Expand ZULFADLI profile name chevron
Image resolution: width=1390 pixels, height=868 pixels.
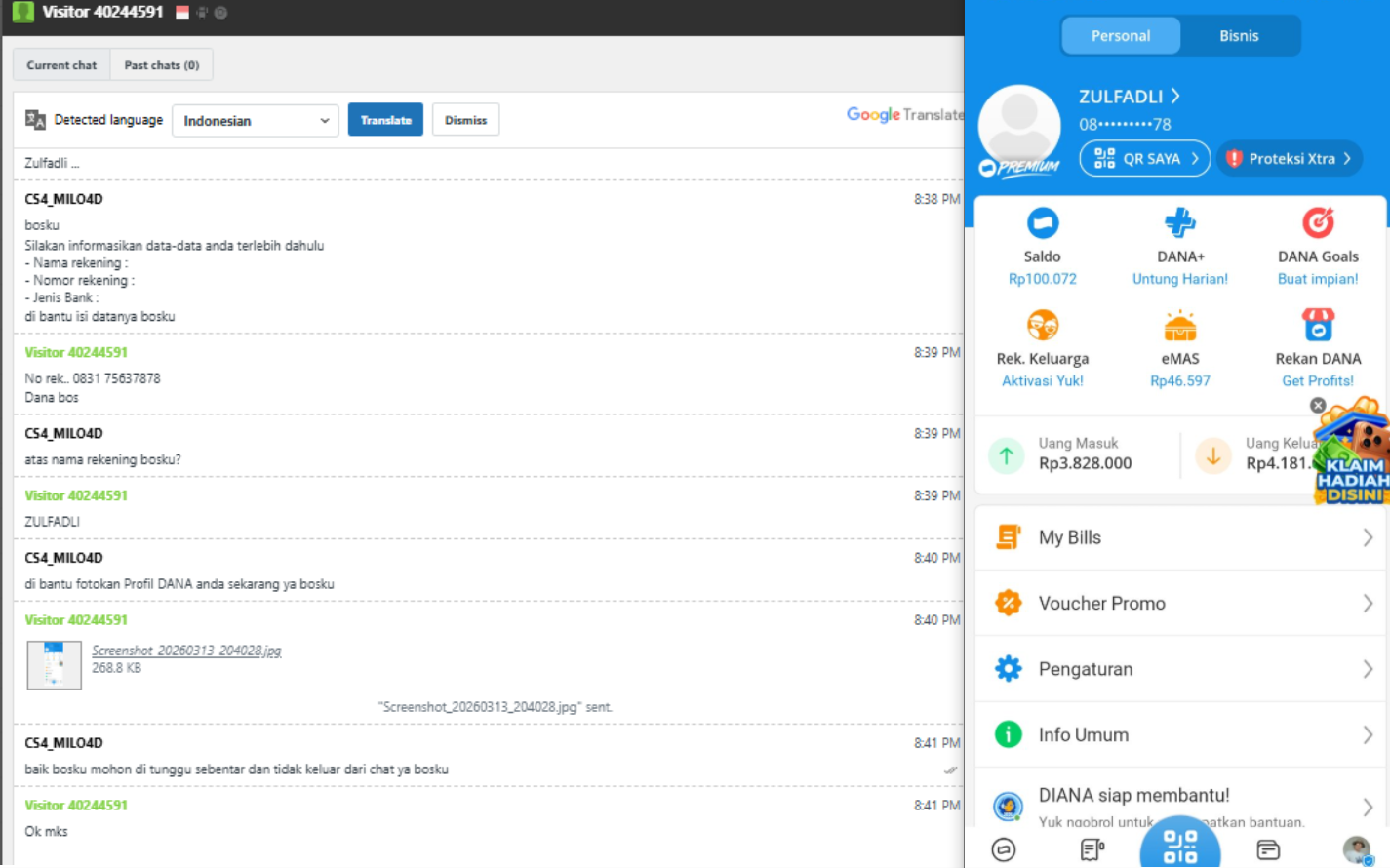pos(1175,96)
